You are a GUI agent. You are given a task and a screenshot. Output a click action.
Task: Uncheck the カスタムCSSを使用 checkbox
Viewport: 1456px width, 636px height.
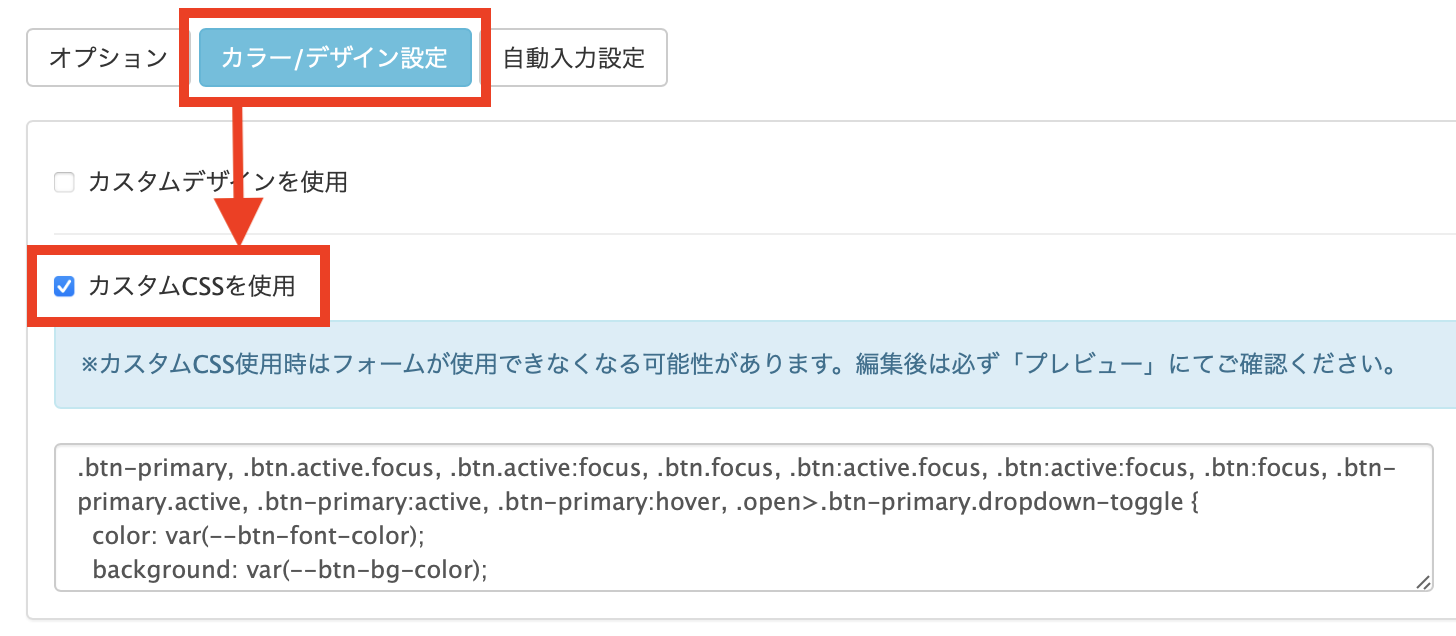64,287
